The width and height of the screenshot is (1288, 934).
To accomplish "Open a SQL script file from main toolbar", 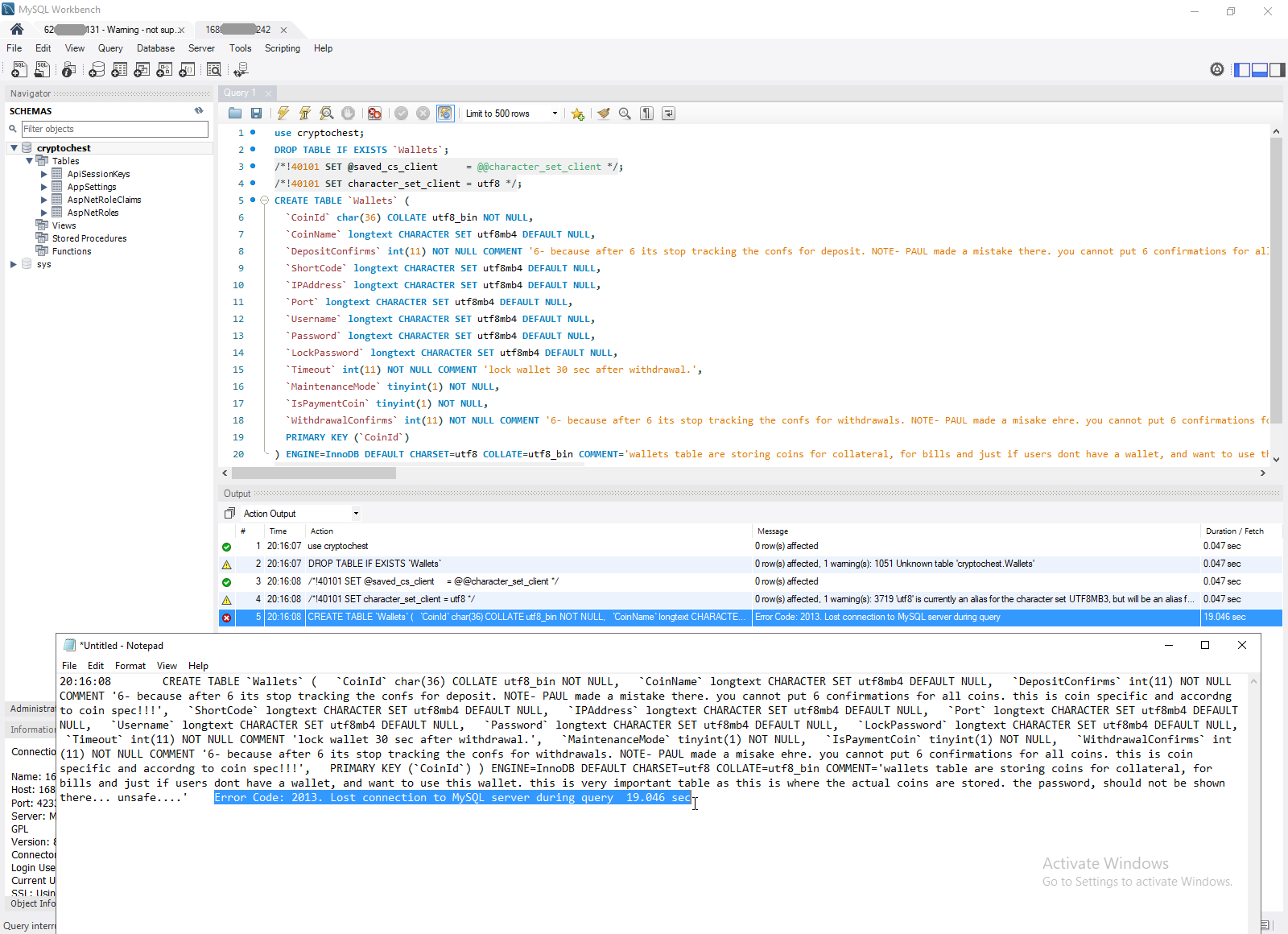I will point(42,70).
